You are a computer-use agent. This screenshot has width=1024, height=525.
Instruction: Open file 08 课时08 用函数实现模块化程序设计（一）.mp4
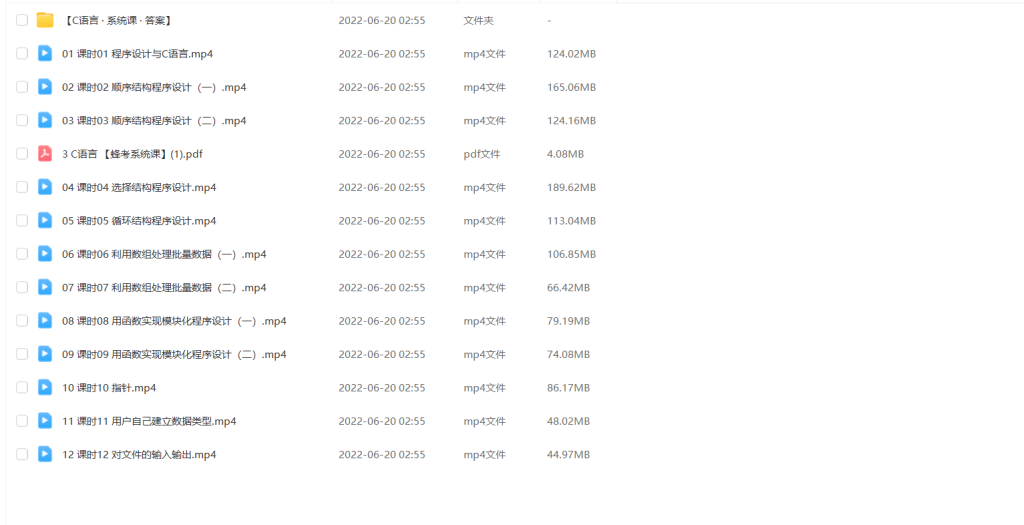coord(174,321)
